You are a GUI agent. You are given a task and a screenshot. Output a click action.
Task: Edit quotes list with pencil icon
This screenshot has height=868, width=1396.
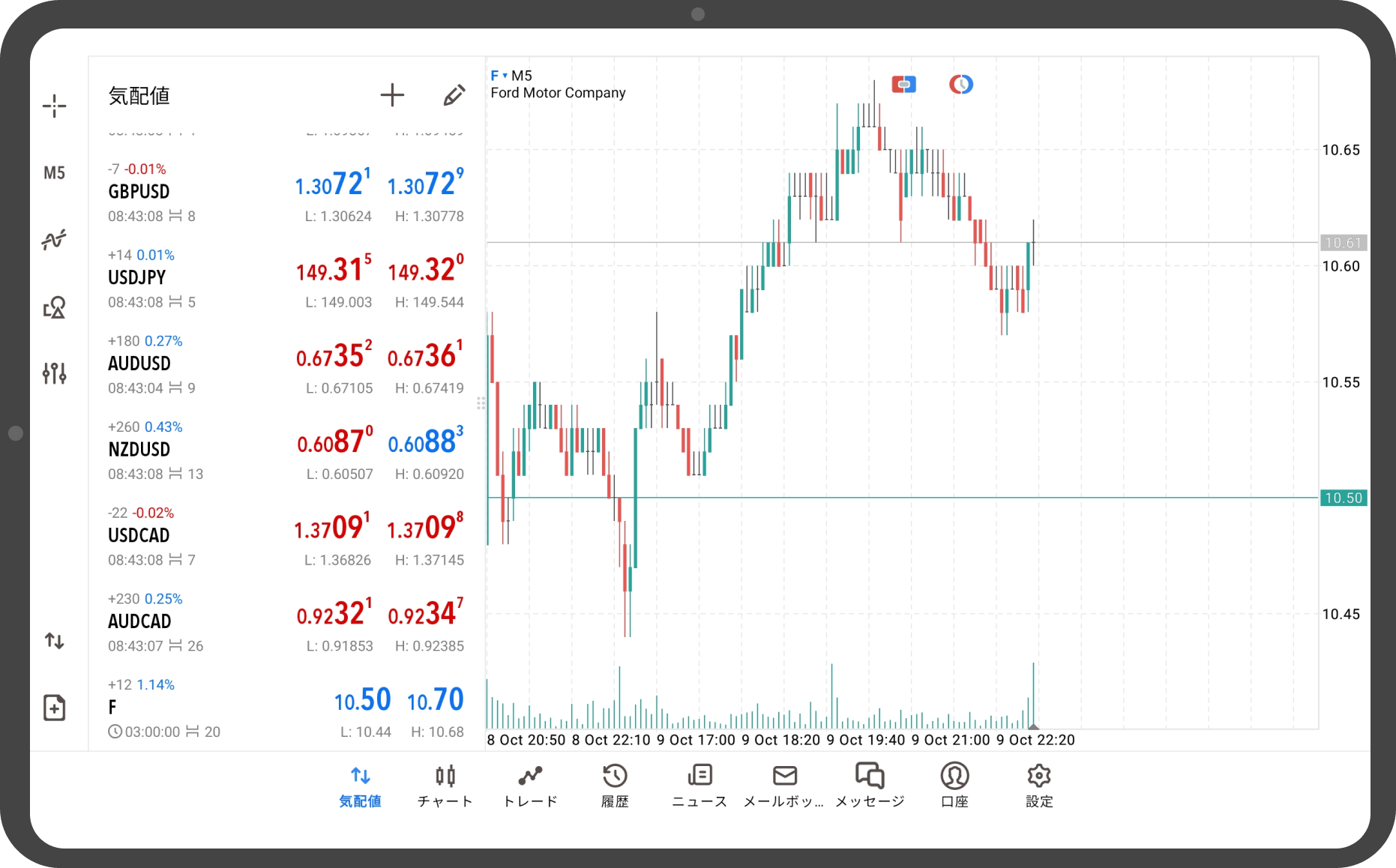point(454,95)
